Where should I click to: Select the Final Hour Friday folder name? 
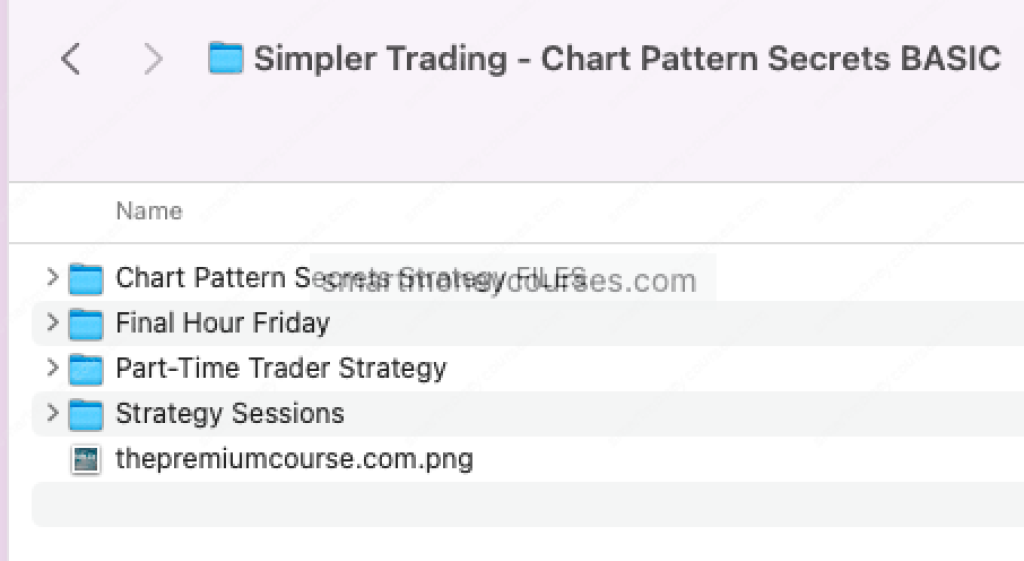222,323
